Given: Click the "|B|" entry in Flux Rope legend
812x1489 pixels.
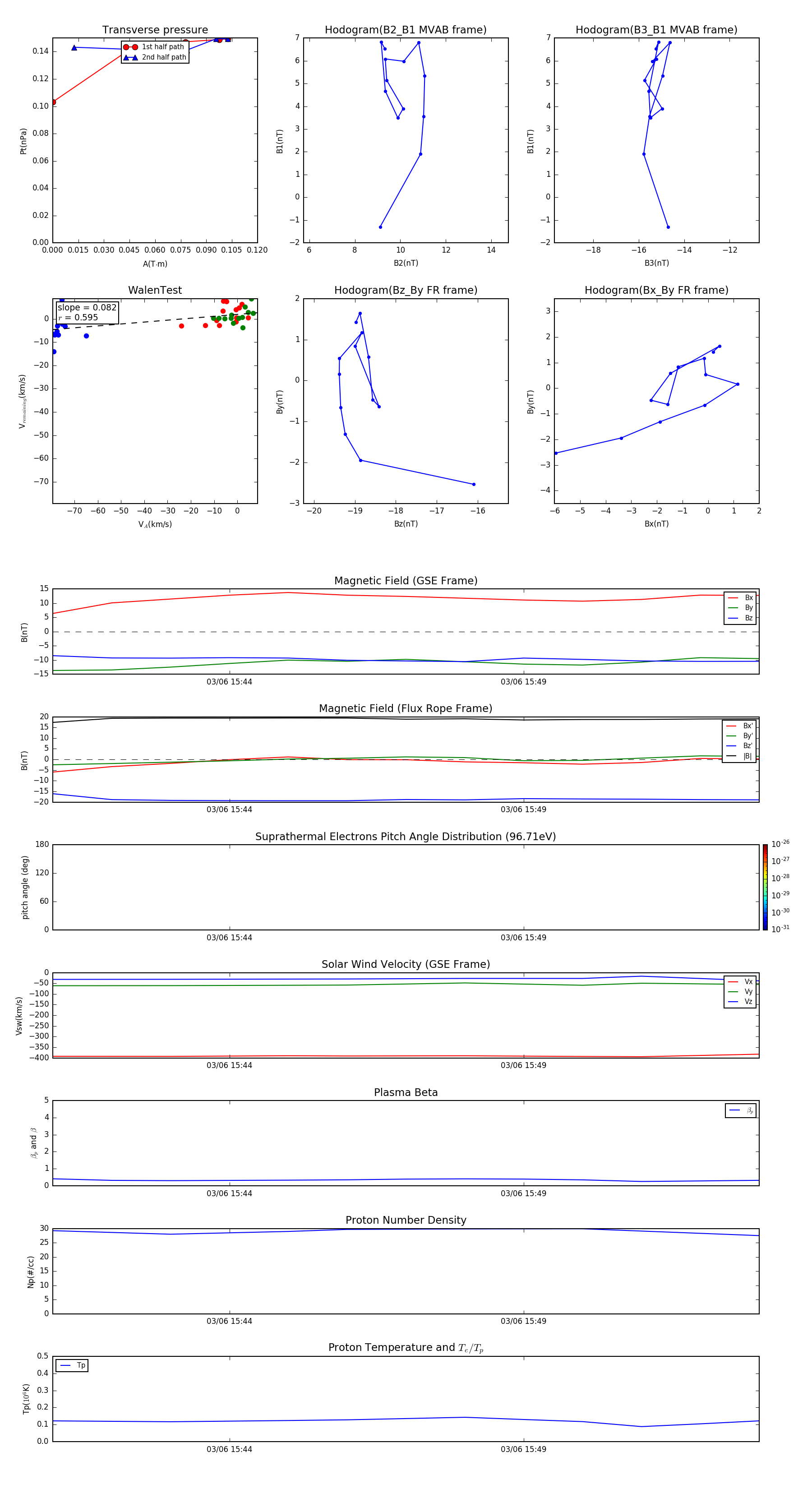Looking at the screenshot, I should (x=739, y=756).
